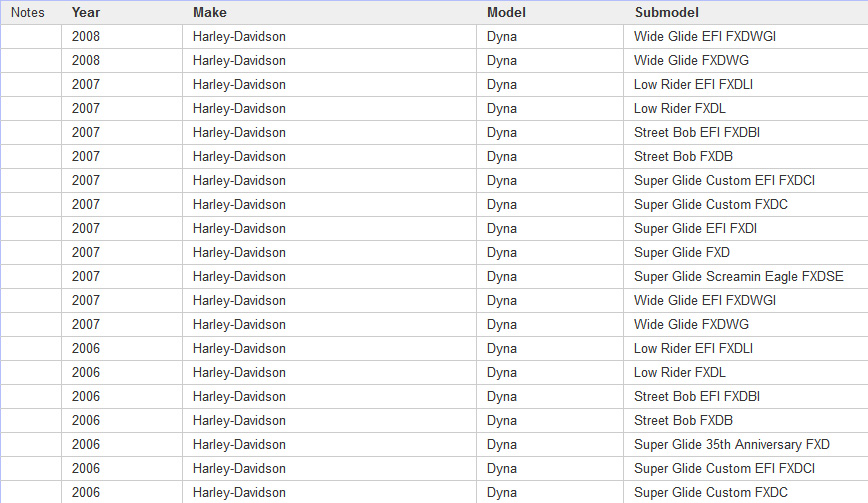Screen dimensions: 868x503
Task: Select Super Glide Screamin Eagle FXDSE row
Action: click(738, 276)
